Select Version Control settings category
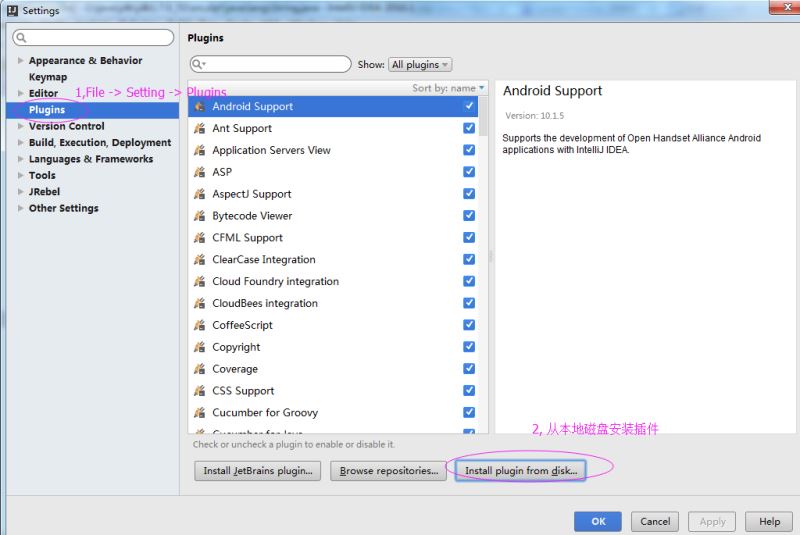 click(66, 126)
